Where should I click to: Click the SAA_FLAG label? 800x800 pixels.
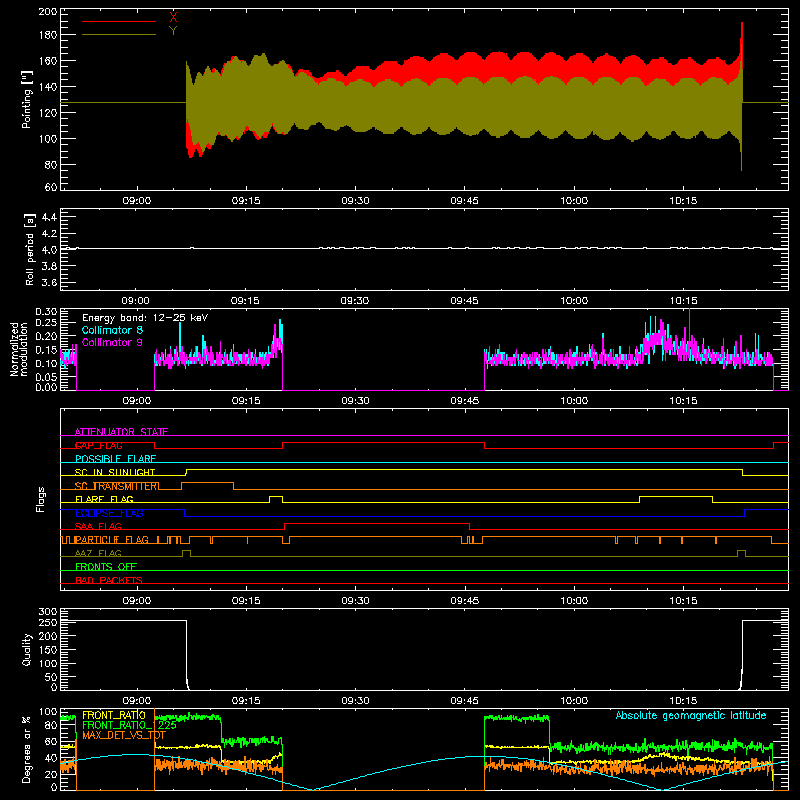[98, 527]
